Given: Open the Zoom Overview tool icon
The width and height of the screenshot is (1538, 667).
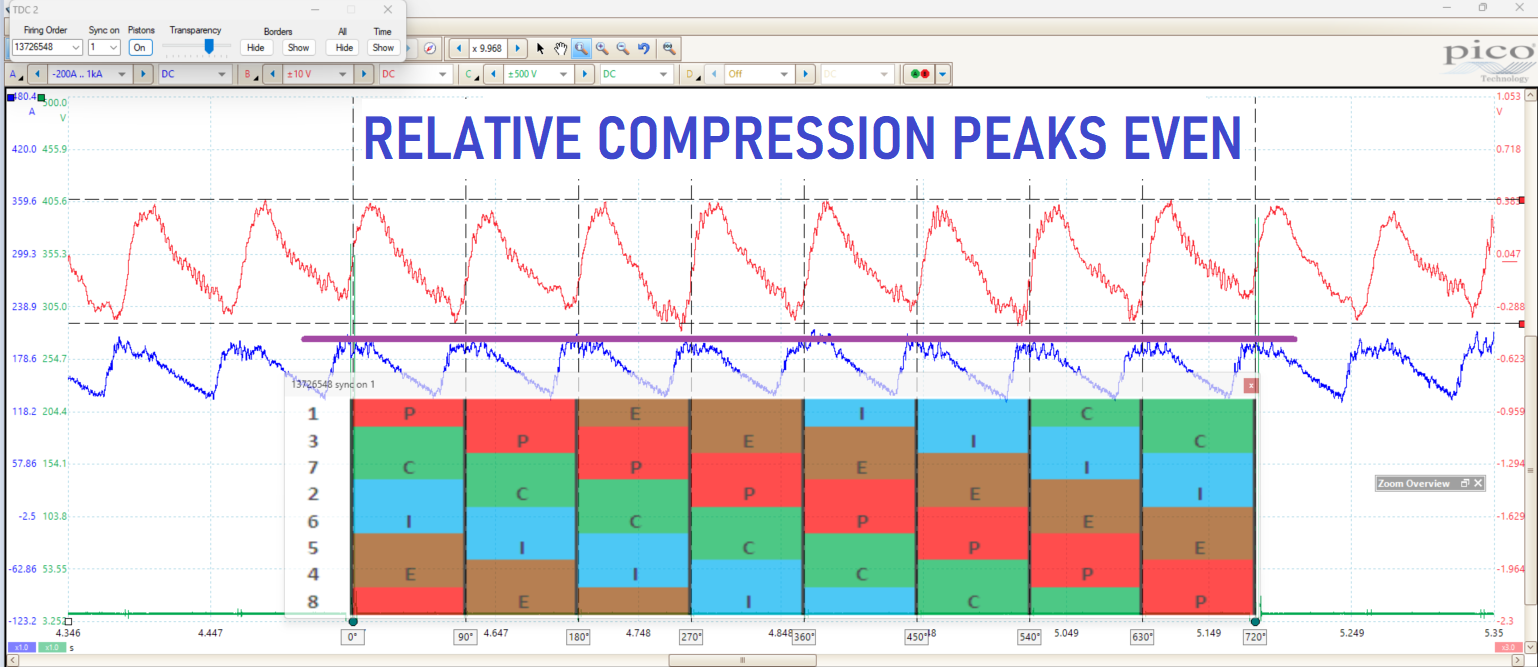Looking at the screenshot, I should tap(669, 47).
